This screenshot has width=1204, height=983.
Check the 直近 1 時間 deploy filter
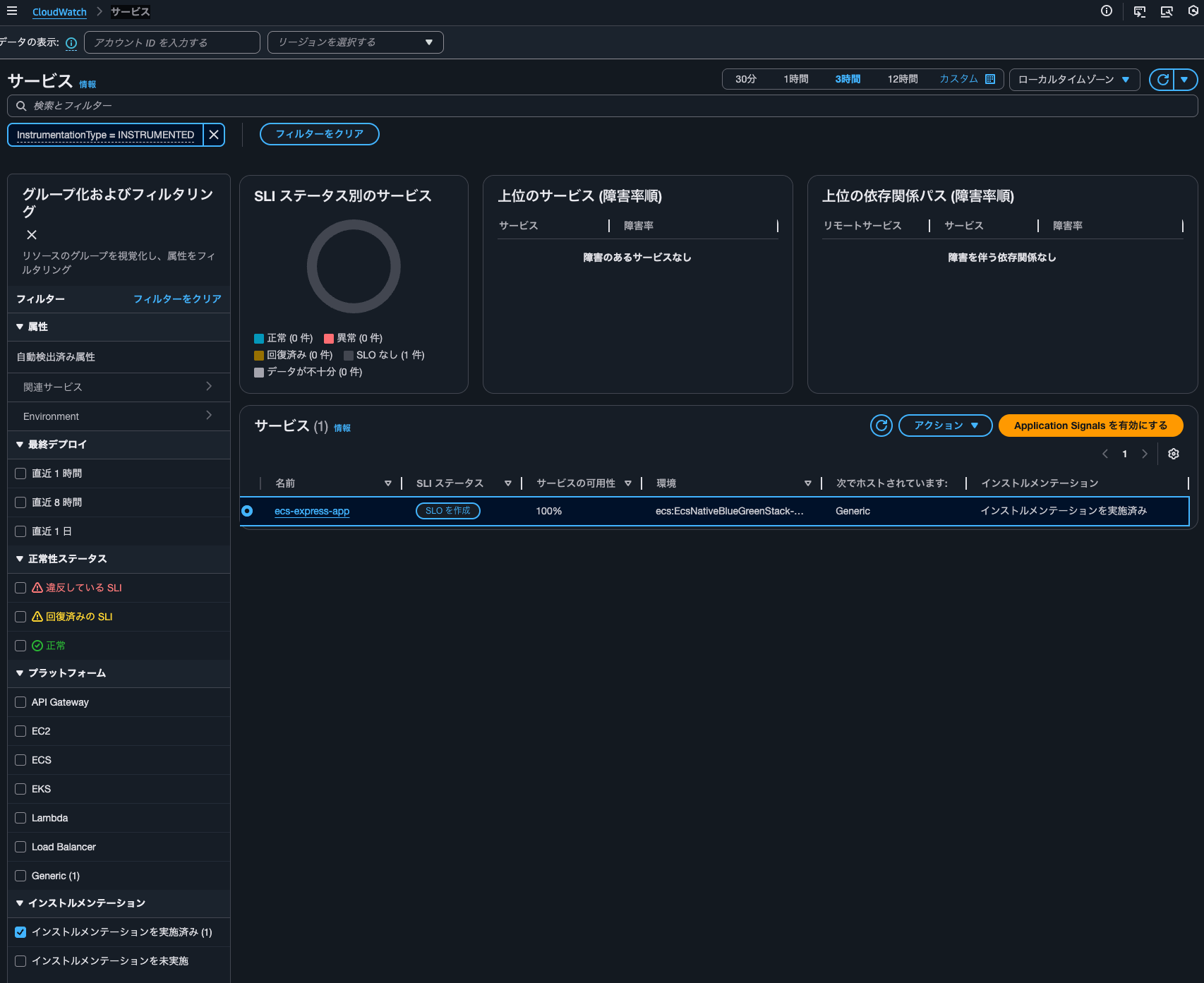click(20, 473)
